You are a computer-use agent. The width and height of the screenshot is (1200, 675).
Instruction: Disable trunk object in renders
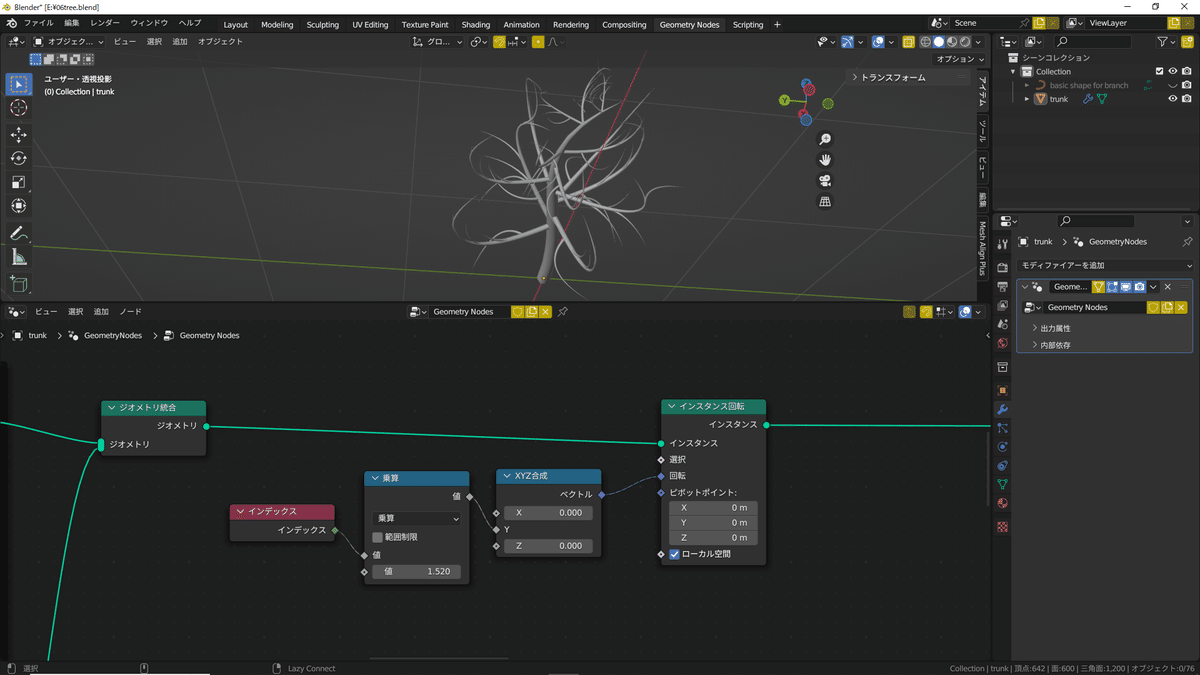[x=1187, y=99]
